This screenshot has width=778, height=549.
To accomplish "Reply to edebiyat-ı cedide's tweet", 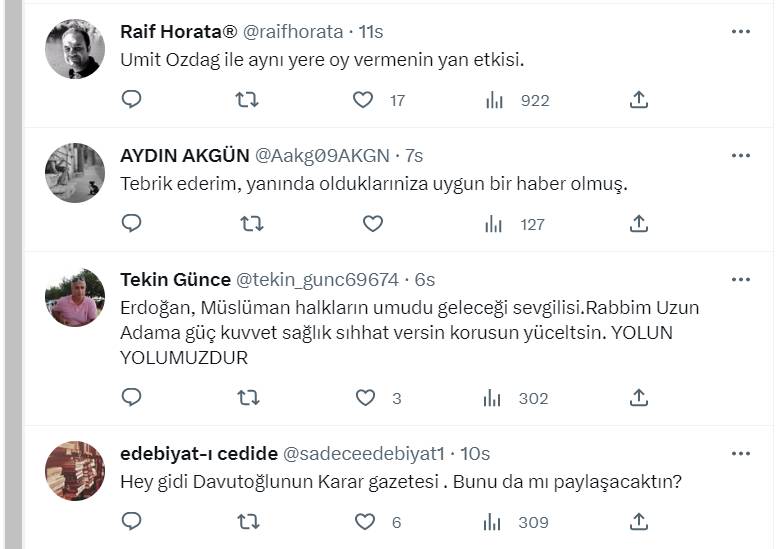I will point(132,522).
